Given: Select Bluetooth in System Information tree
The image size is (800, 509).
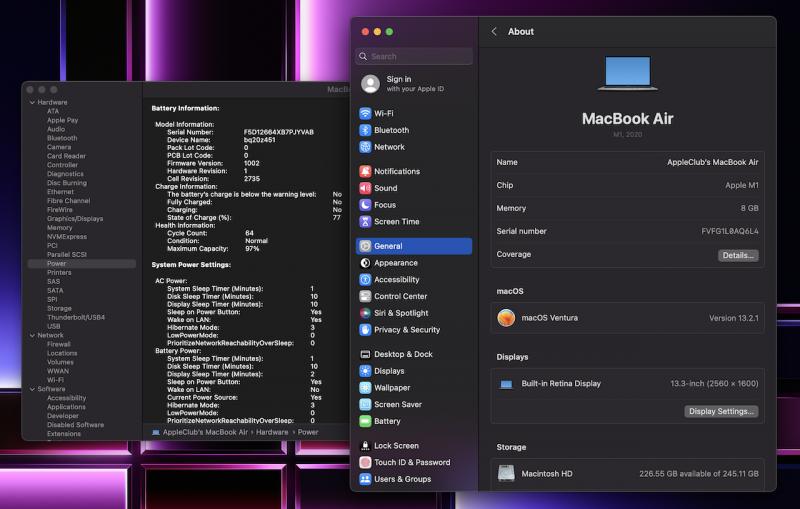Looking at the screenshot, I should (x=62, y=138).
